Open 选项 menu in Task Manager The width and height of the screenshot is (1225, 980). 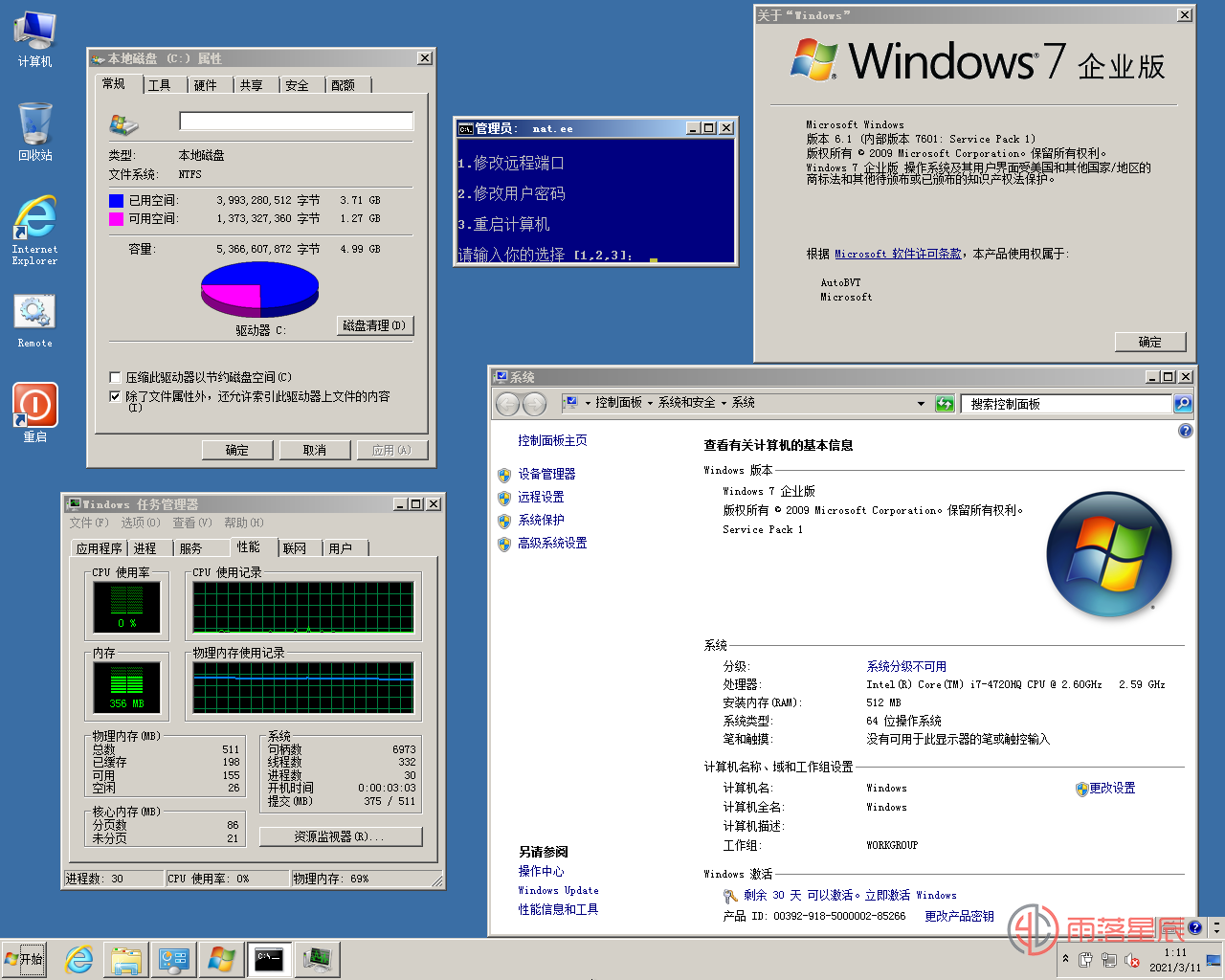tap(141, 523)
